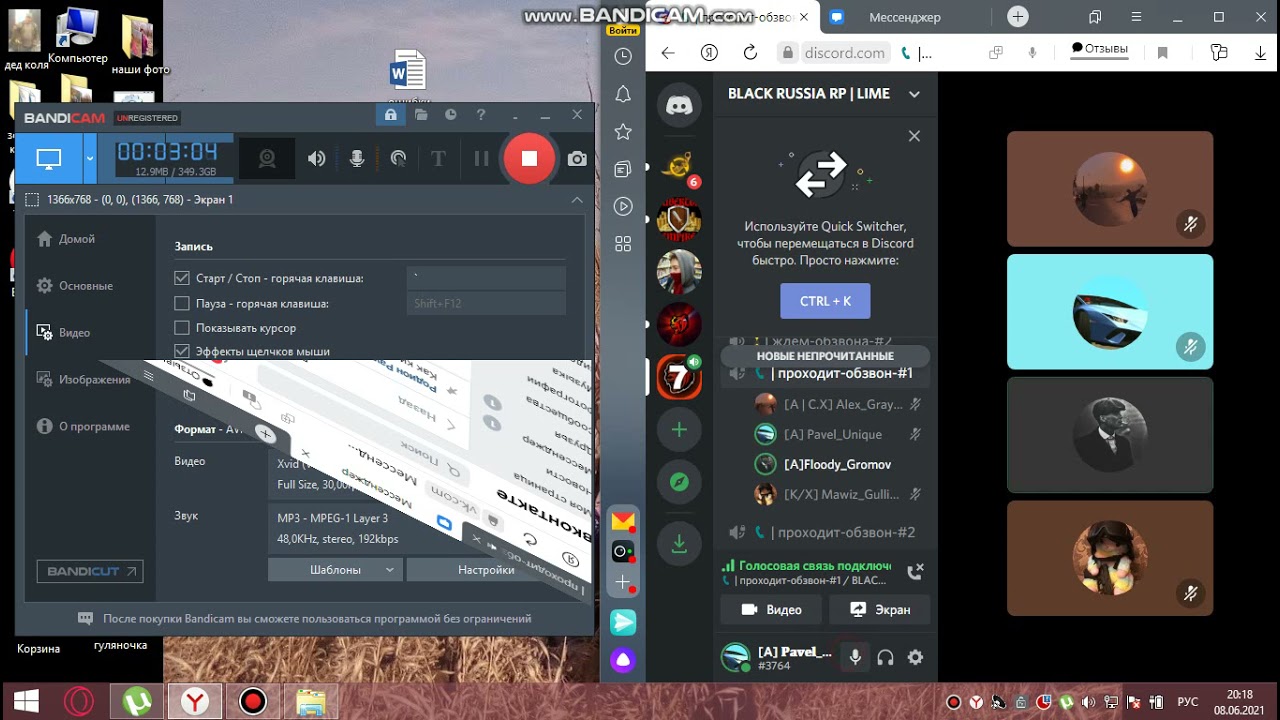1280x720 pixels.
Task: Open BLACK RUSSIA RP server menu chevron
Action: coord(914,94)
